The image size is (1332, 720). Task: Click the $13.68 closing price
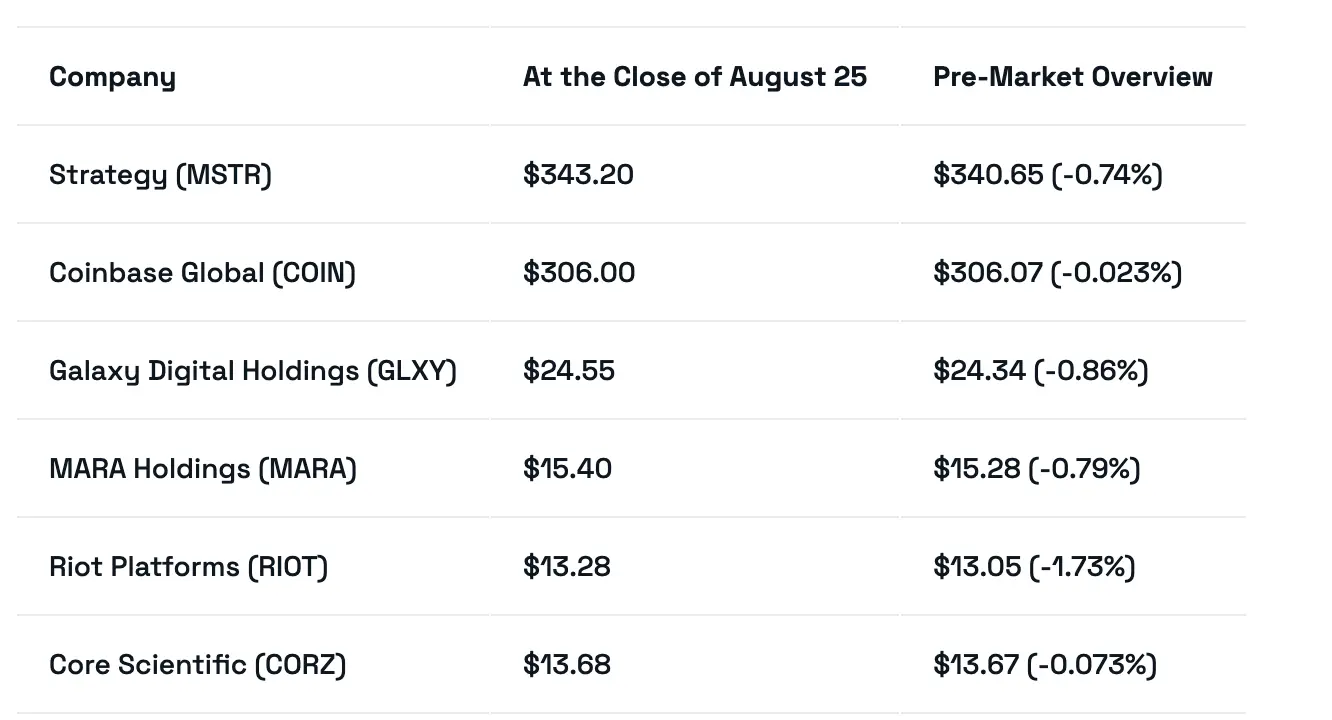[566, 665]
